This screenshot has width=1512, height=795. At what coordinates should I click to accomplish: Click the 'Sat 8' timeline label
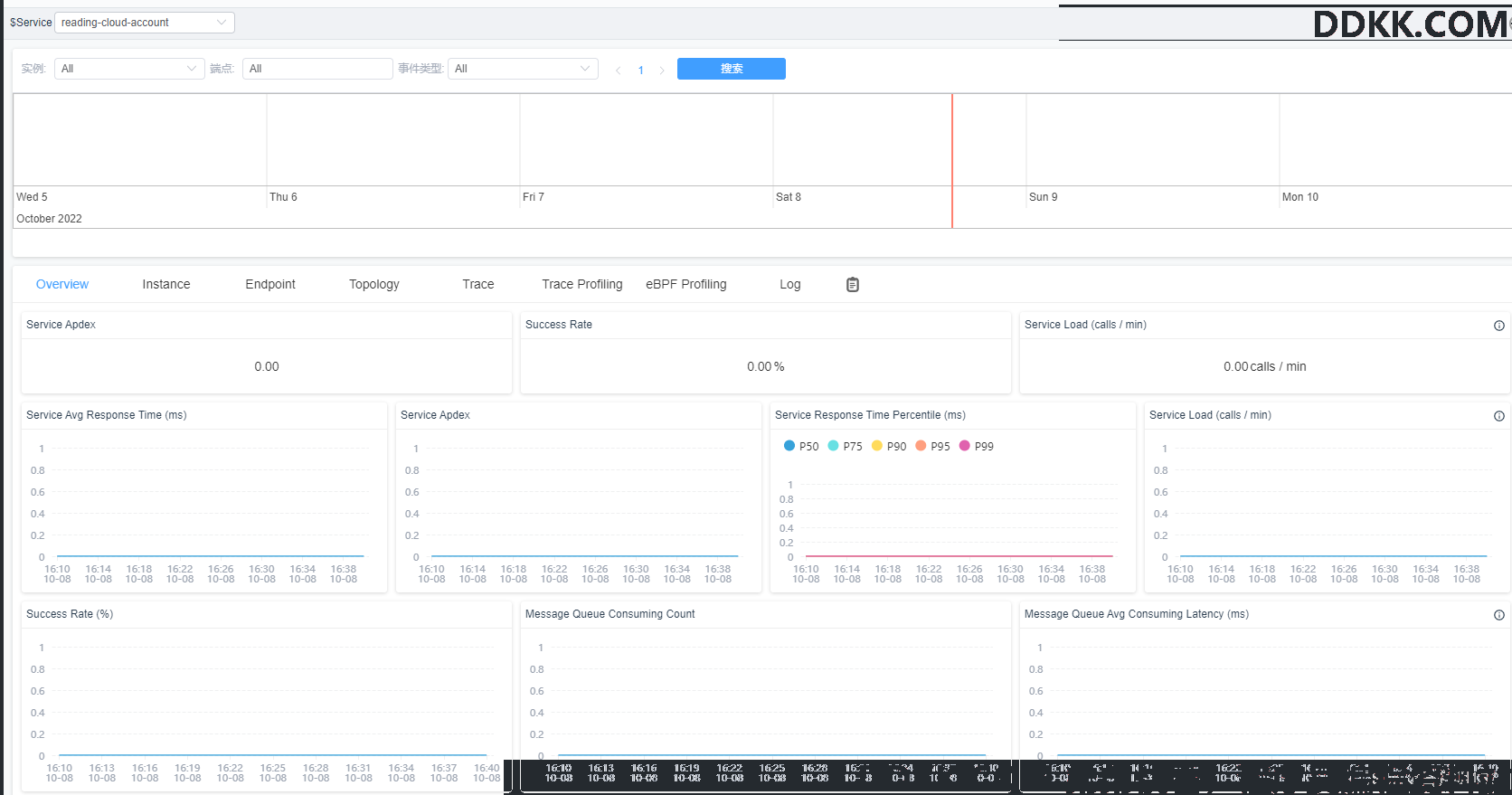pyautogui.click(x=789, y=197)
